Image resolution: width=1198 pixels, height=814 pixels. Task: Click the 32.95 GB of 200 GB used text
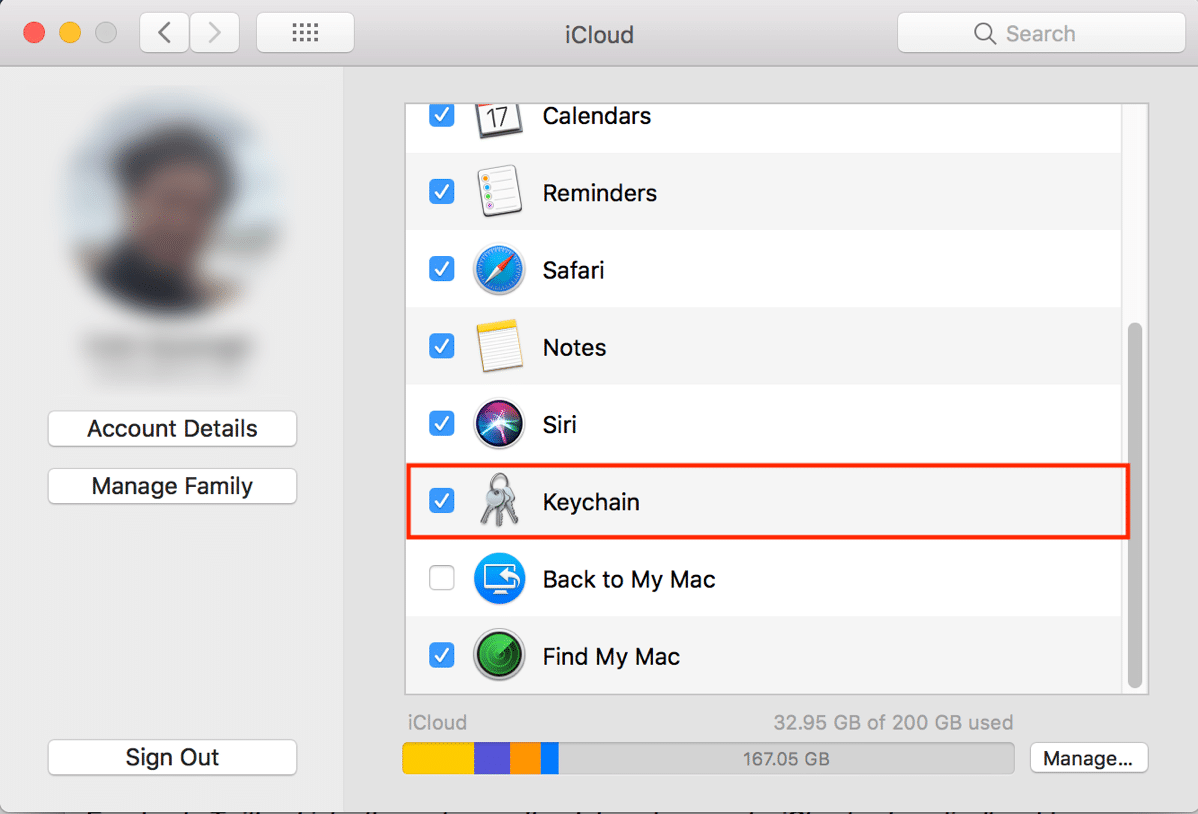point(893,722)
